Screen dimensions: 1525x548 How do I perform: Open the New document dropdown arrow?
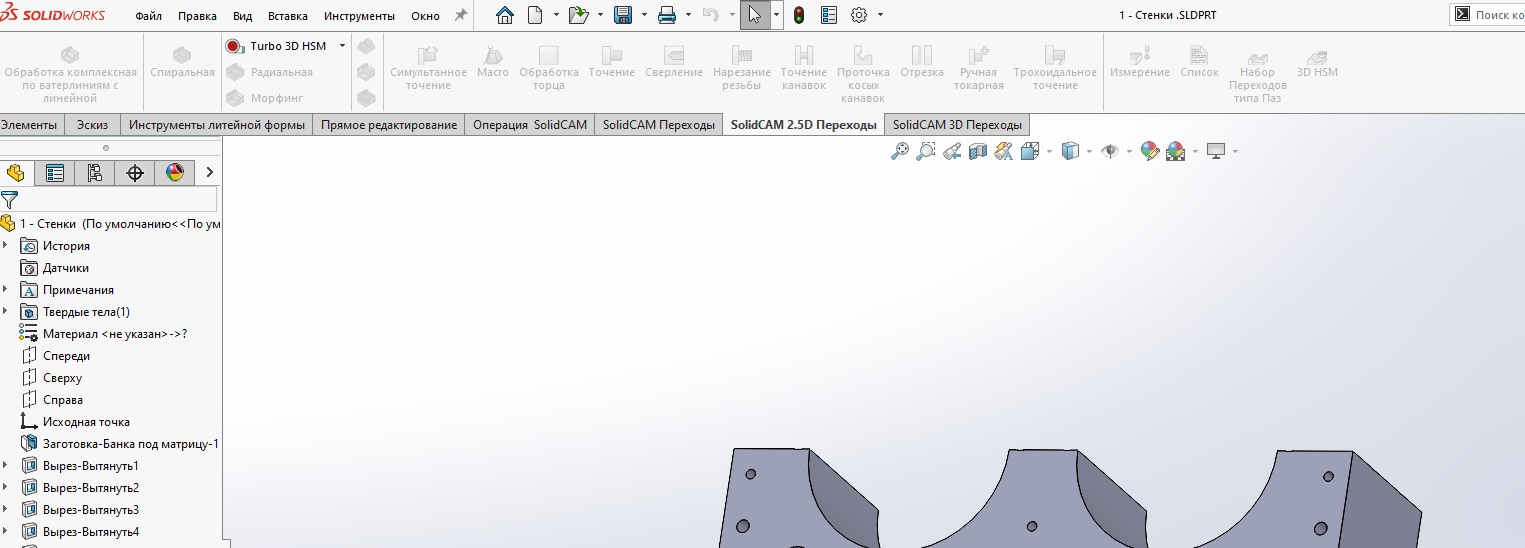click(x=557, y=15)
